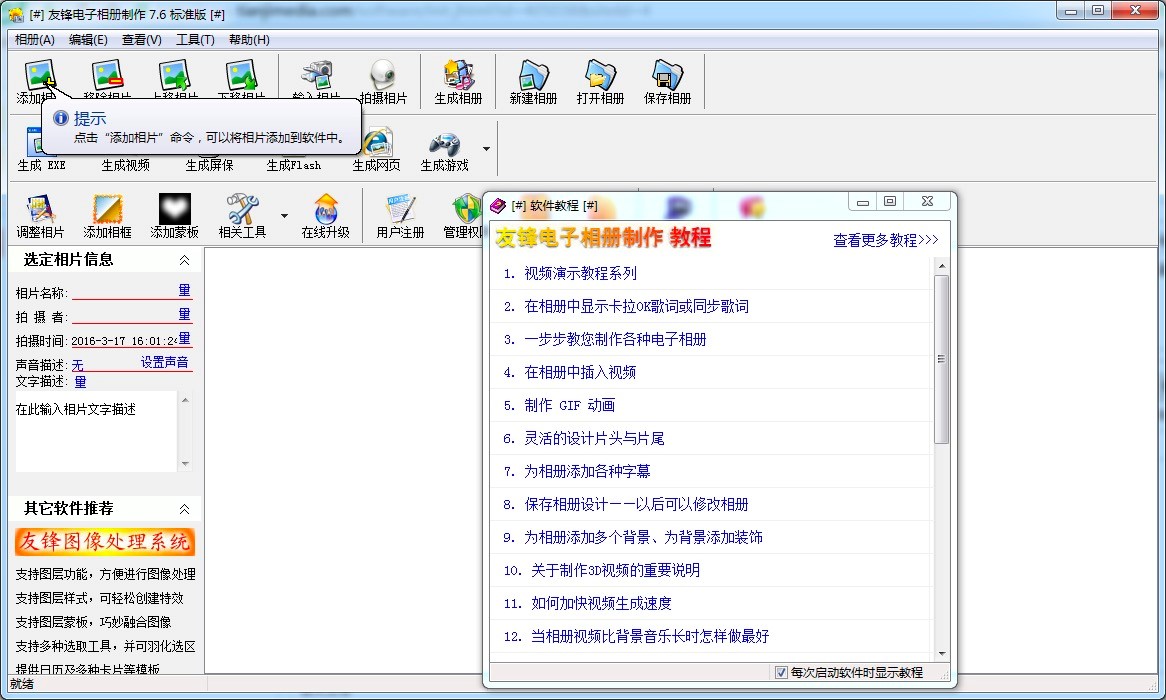This screenshot has width=1166, height=700.
Task: Click the tutorial list scroll down arrow
Action: [941, 654]
